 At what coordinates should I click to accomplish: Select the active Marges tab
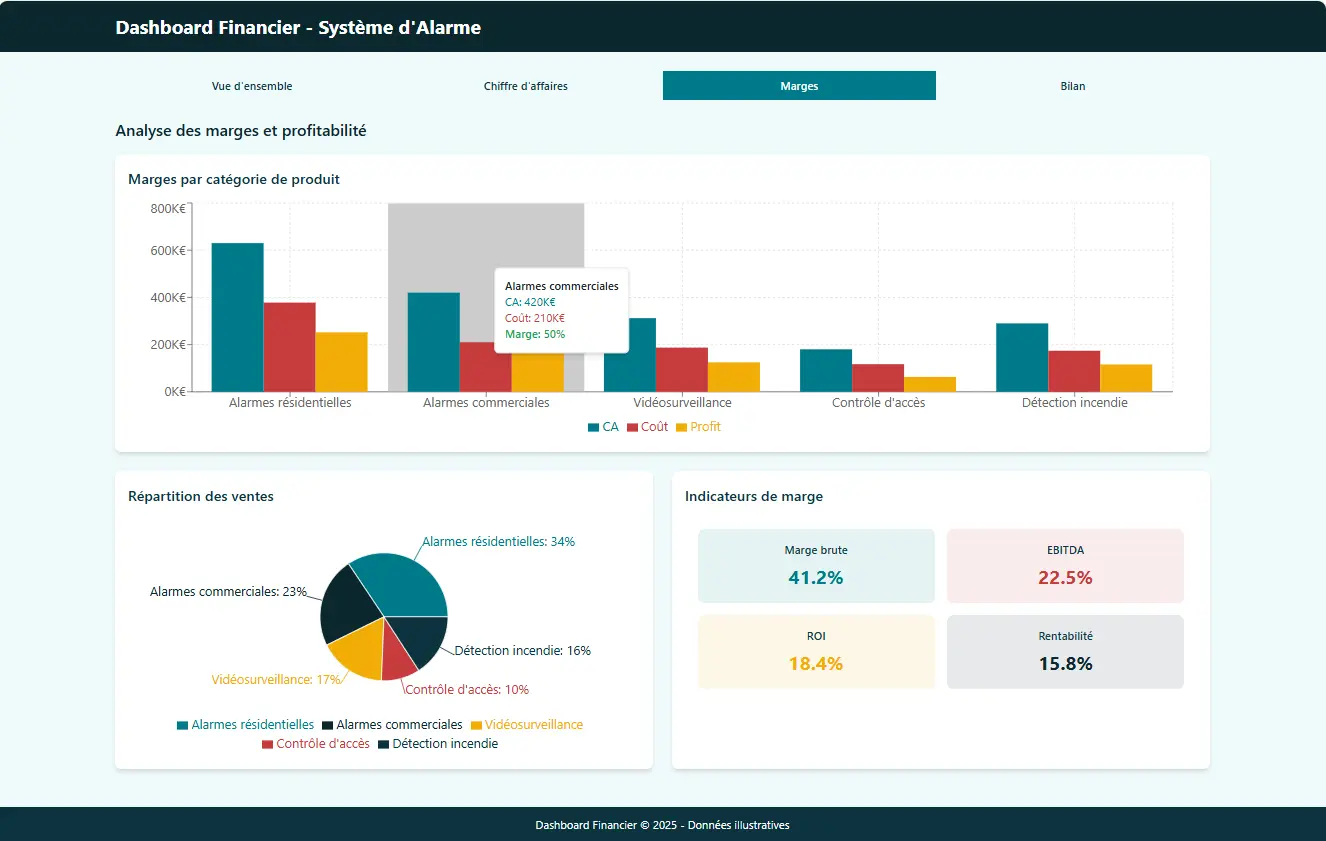(799, 86)
